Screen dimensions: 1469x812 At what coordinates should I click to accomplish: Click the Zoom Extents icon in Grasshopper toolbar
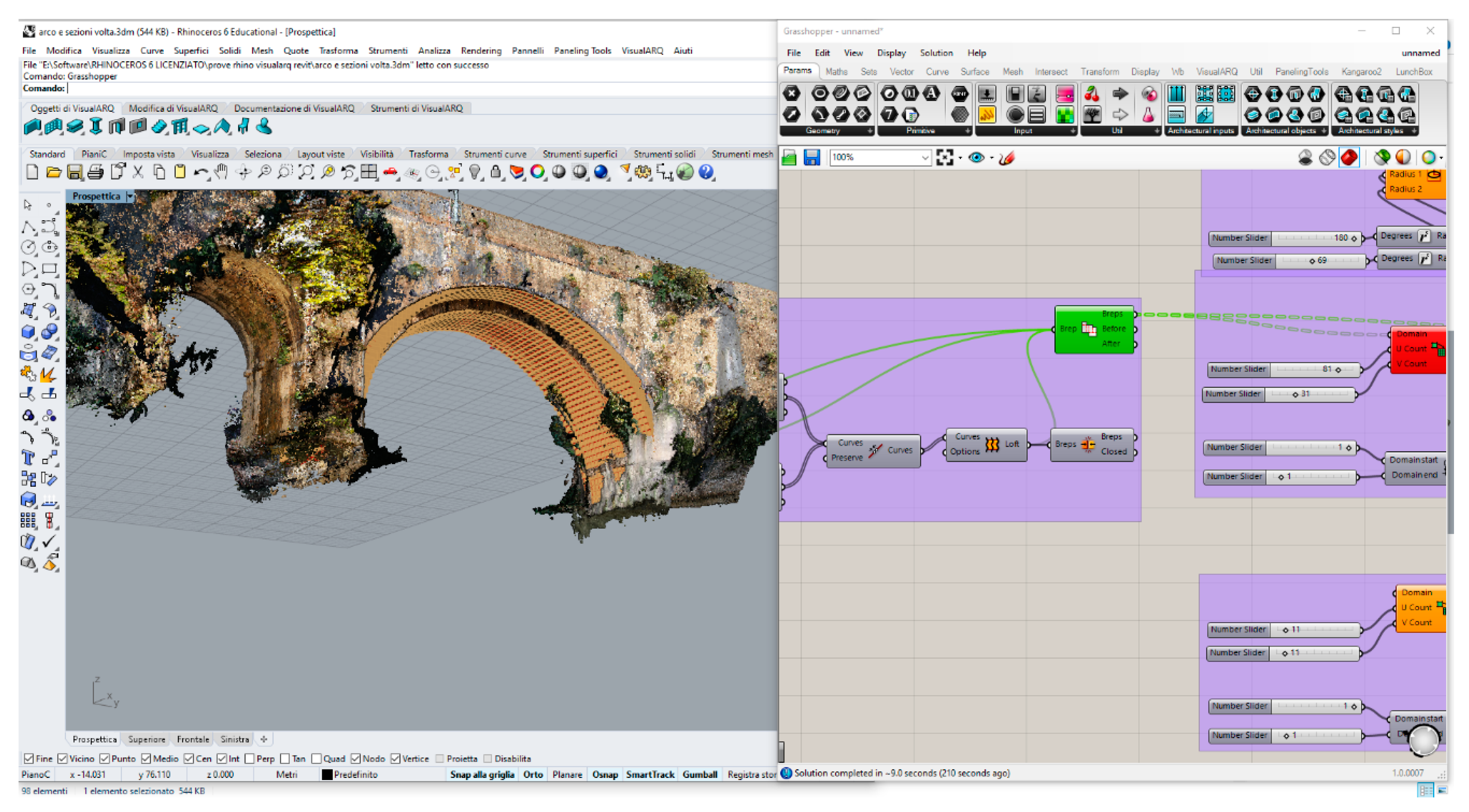pos(944,158)
